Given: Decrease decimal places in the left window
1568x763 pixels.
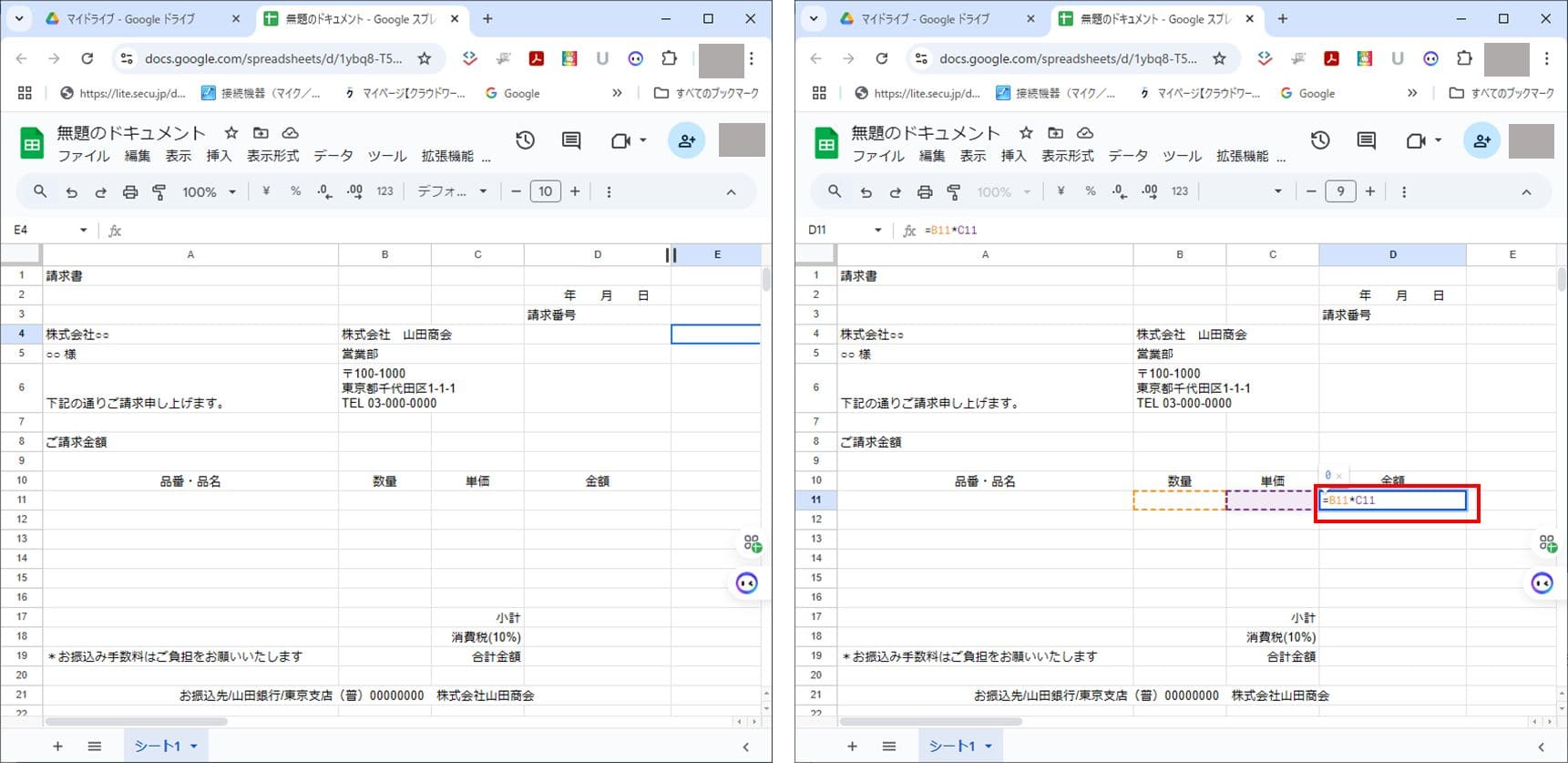Looking at the screenshot, I should 324,191.
